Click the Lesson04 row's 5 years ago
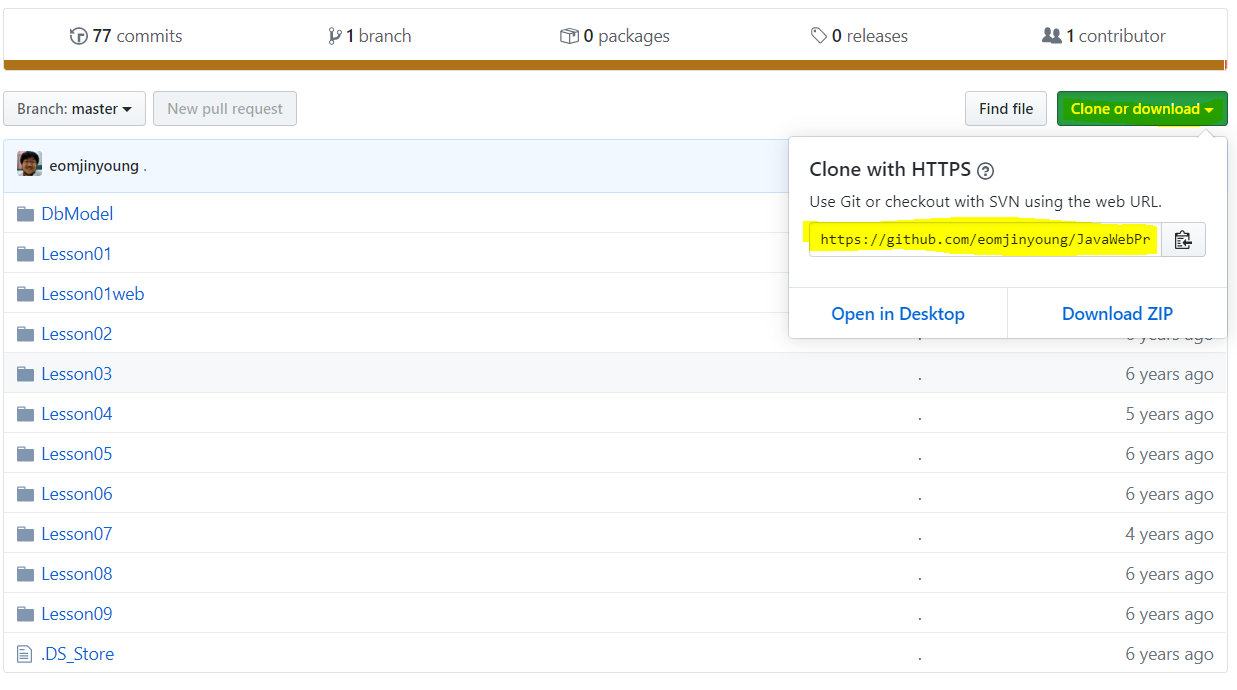 click(1169, 414)
